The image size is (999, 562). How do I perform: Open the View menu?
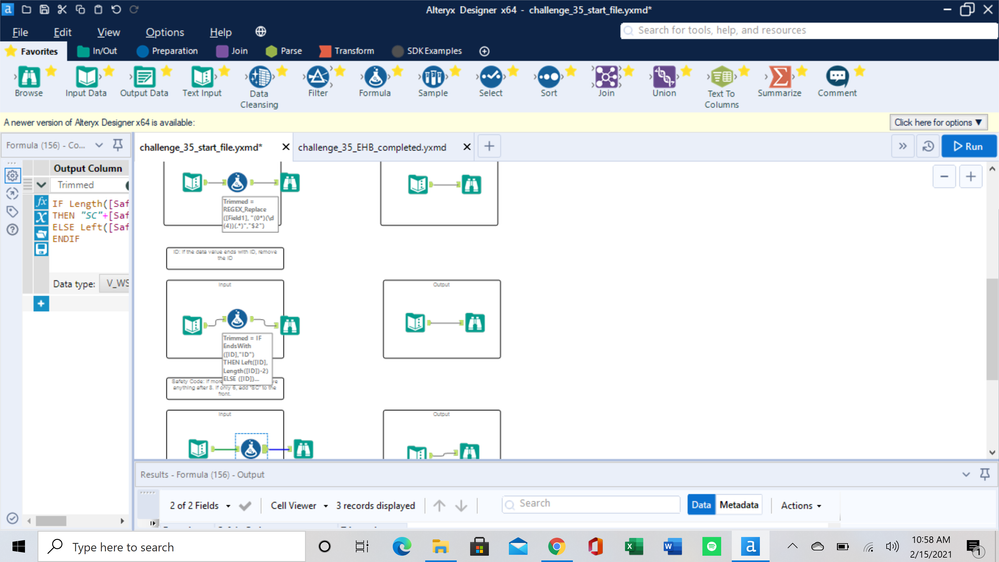[x=108, y=32]
